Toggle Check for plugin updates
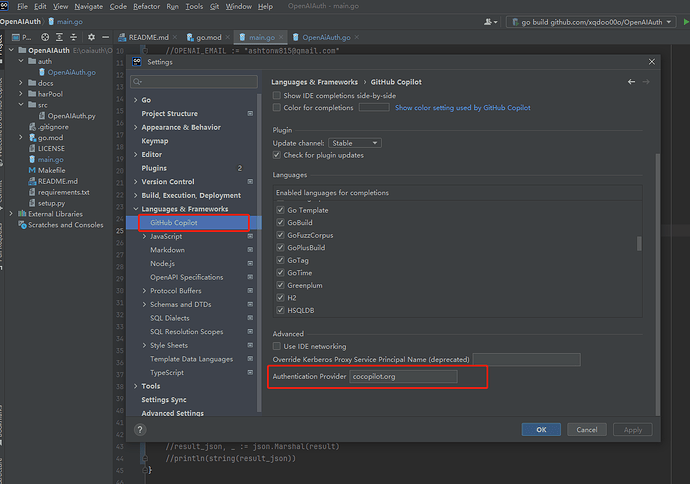690x484 pixels. (276, 155)
